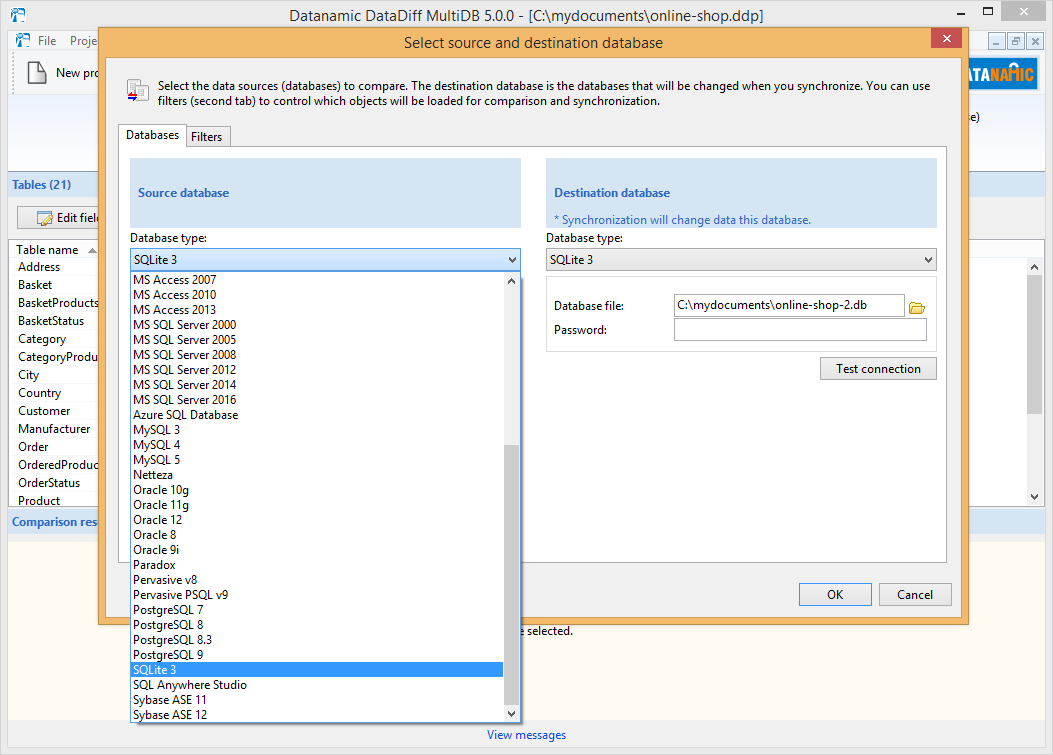Image resolution: width=1053 pixels, height=755 pixels.
Task: Select the Databases tab
Action: pyautogui.click(x=152, y=135)
